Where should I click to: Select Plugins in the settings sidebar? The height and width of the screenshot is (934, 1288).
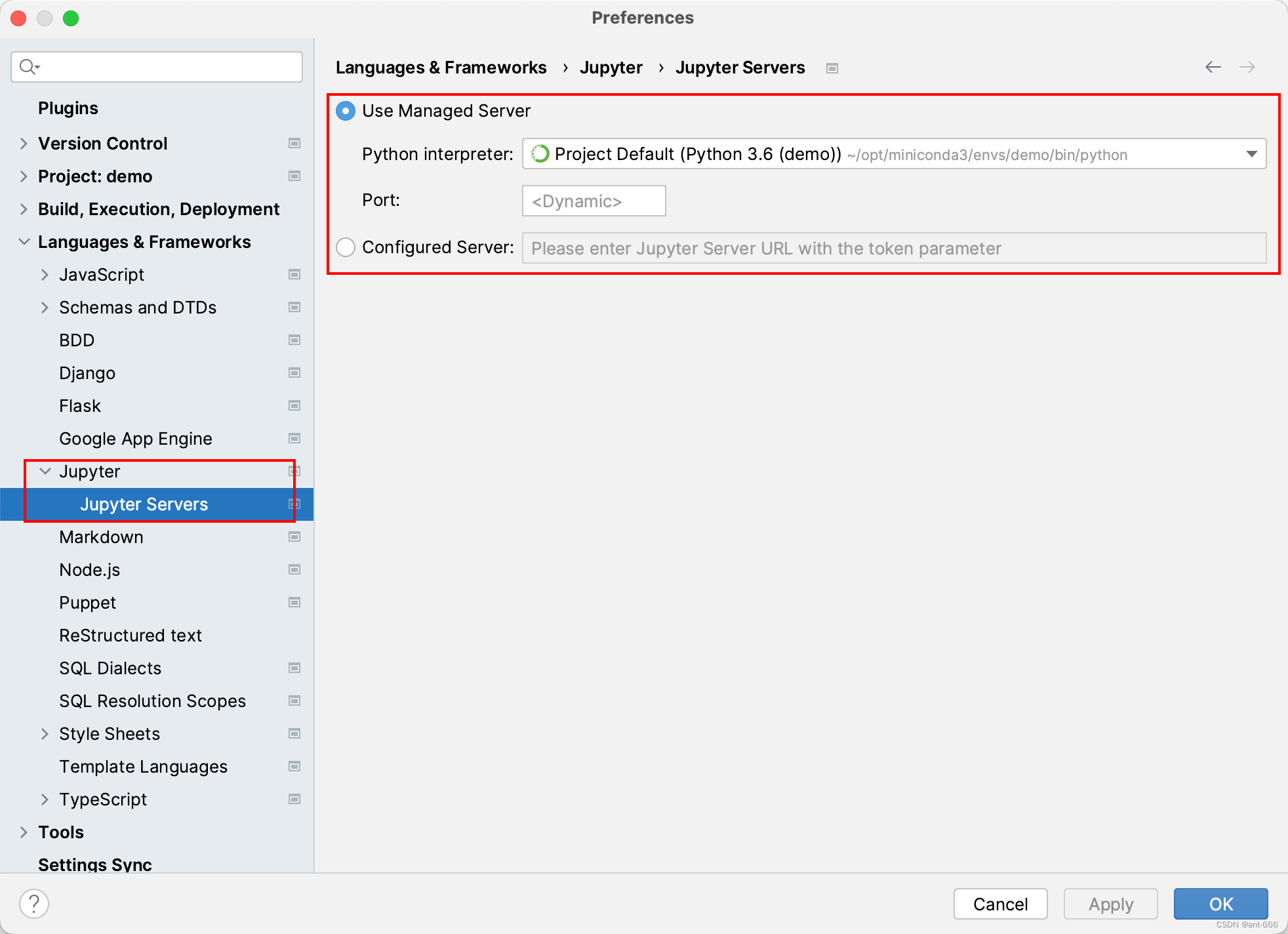pos(68,108)
